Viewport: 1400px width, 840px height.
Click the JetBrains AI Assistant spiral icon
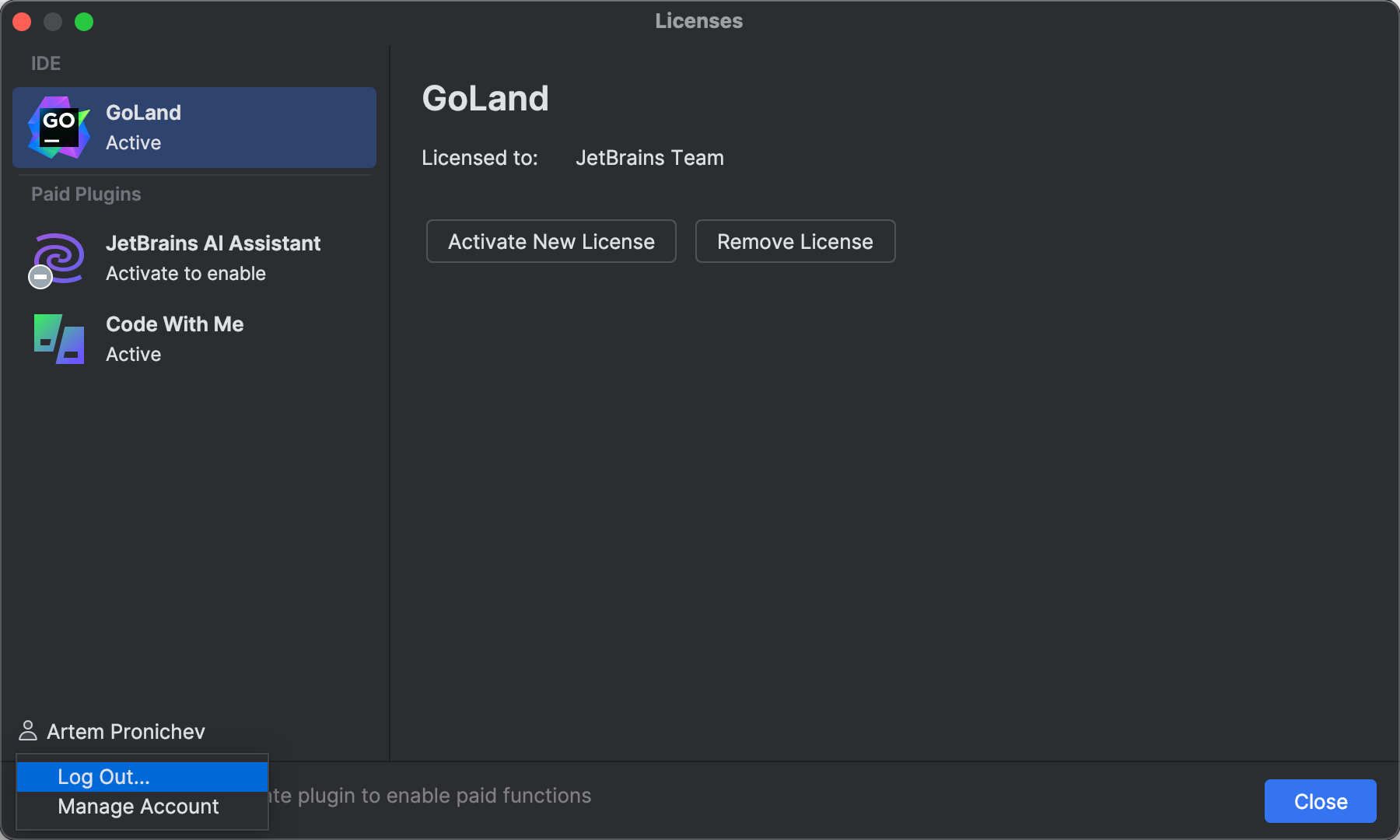click(x=57, y=258)
